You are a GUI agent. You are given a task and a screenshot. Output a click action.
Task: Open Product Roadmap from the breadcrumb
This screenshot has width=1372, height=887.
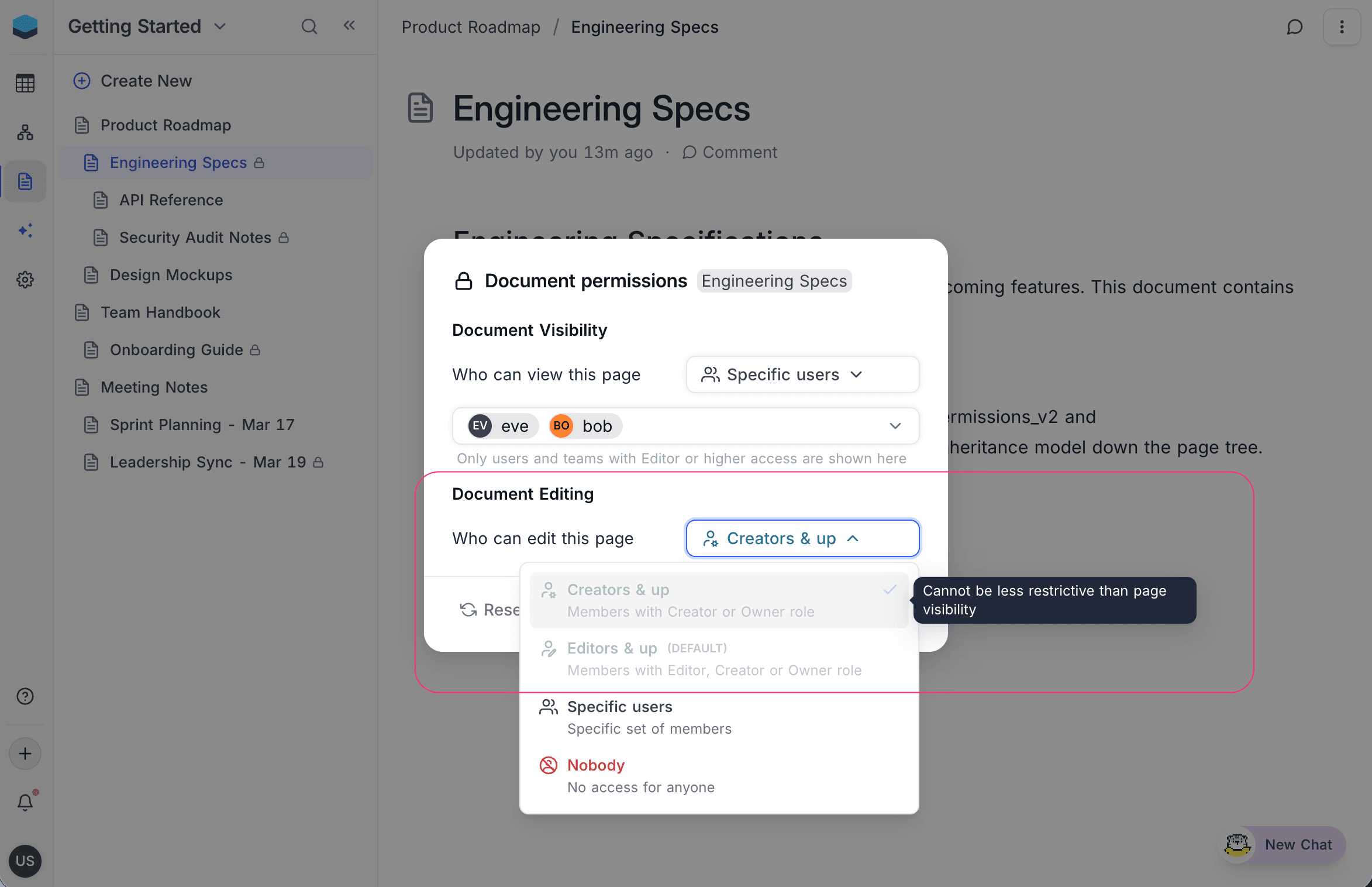[471, 27]
